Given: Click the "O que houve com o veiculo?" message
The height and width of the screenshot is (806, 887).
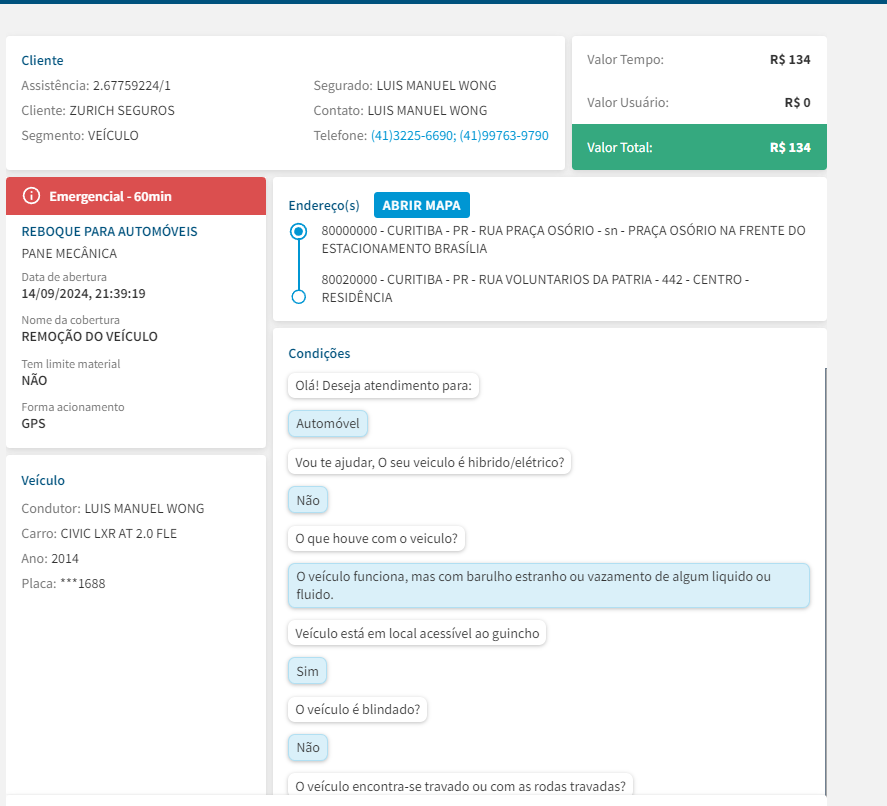Looking at the screenshot, I should 376,539.
